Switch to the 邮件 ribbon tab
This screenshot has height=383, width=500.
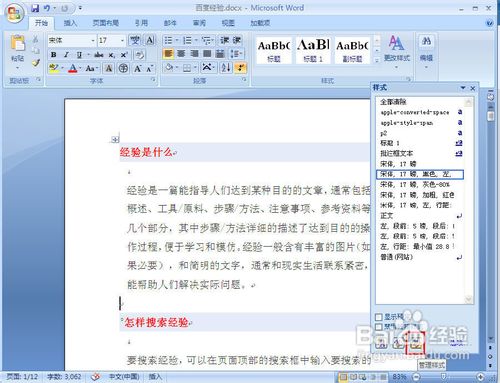pyautogui.click(x=170, y=23)
